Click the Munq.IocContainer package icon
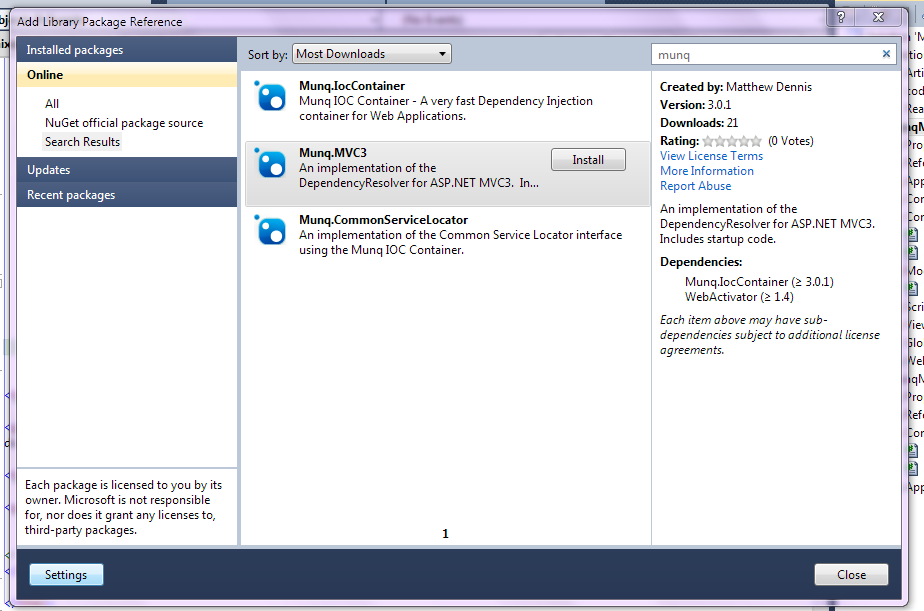924x611 pixels. click(270, 97)
